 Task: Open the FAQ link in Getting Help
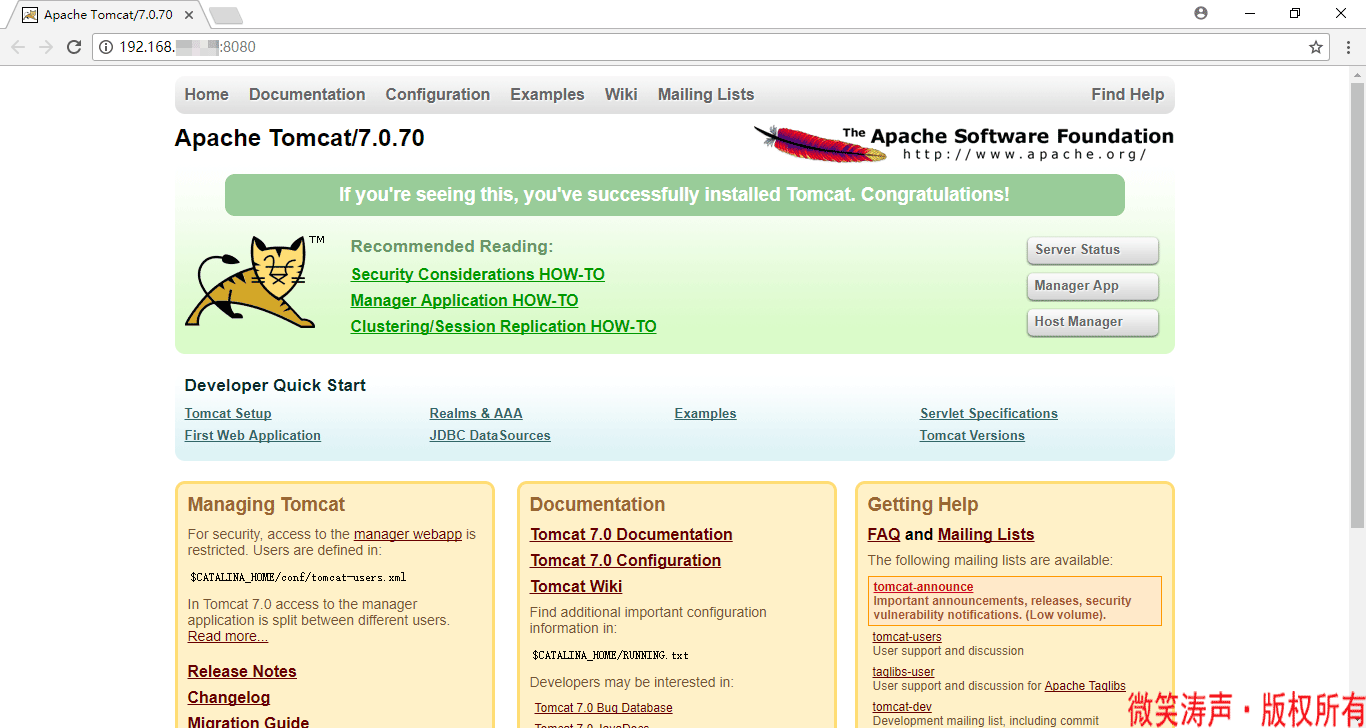pyautogui.click(x=884, y=534)
